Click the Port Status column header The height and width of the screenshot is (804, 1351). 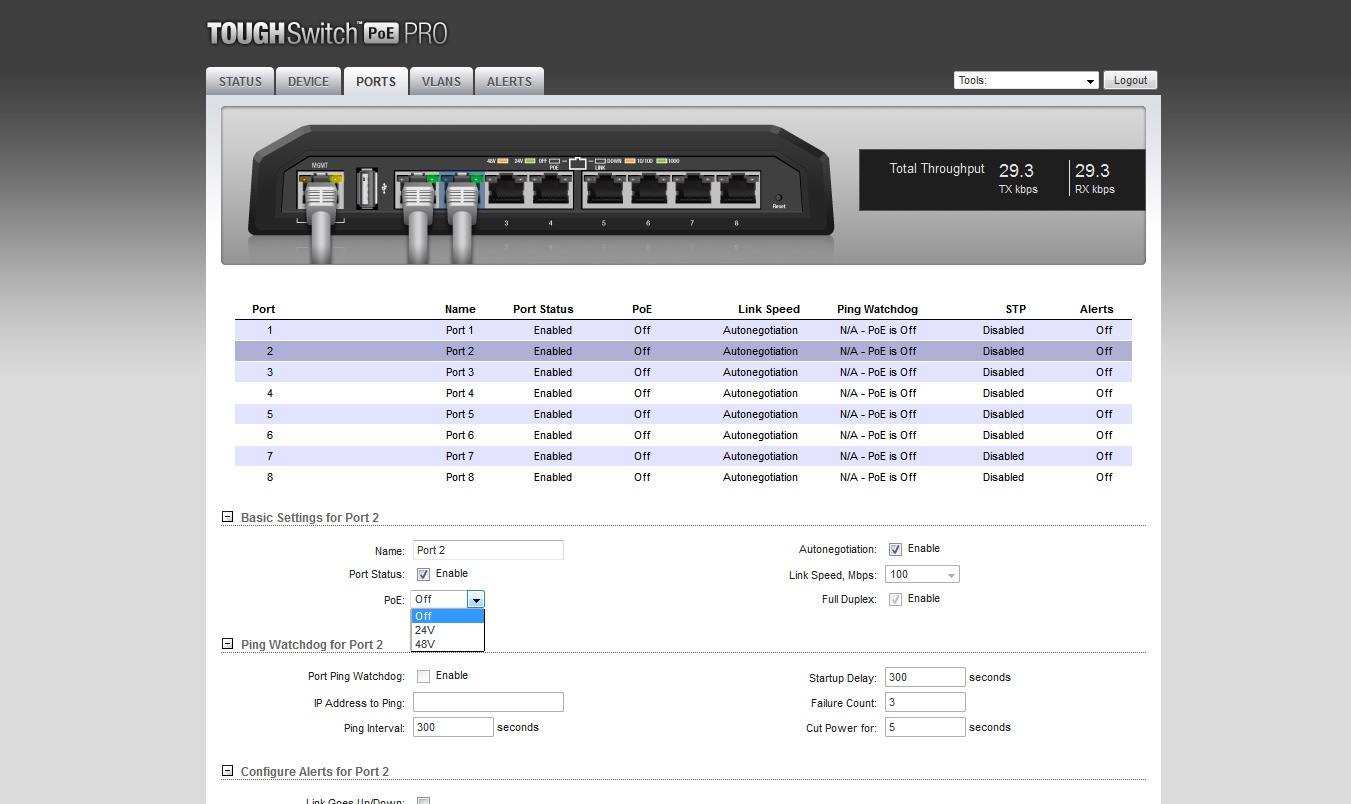543,309
